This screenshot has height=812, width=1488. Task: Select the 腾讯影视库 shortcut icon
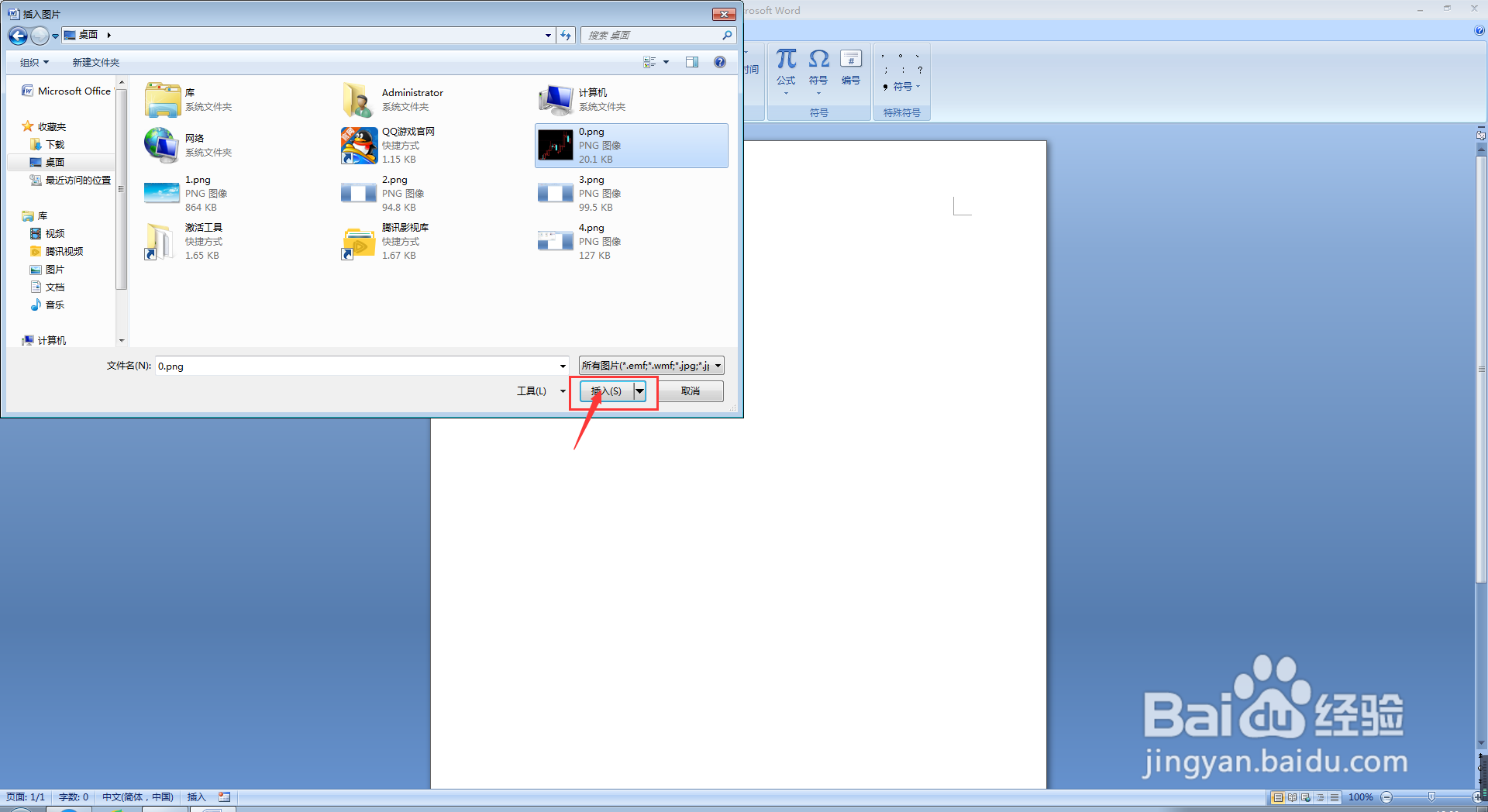tap(359, 242)
